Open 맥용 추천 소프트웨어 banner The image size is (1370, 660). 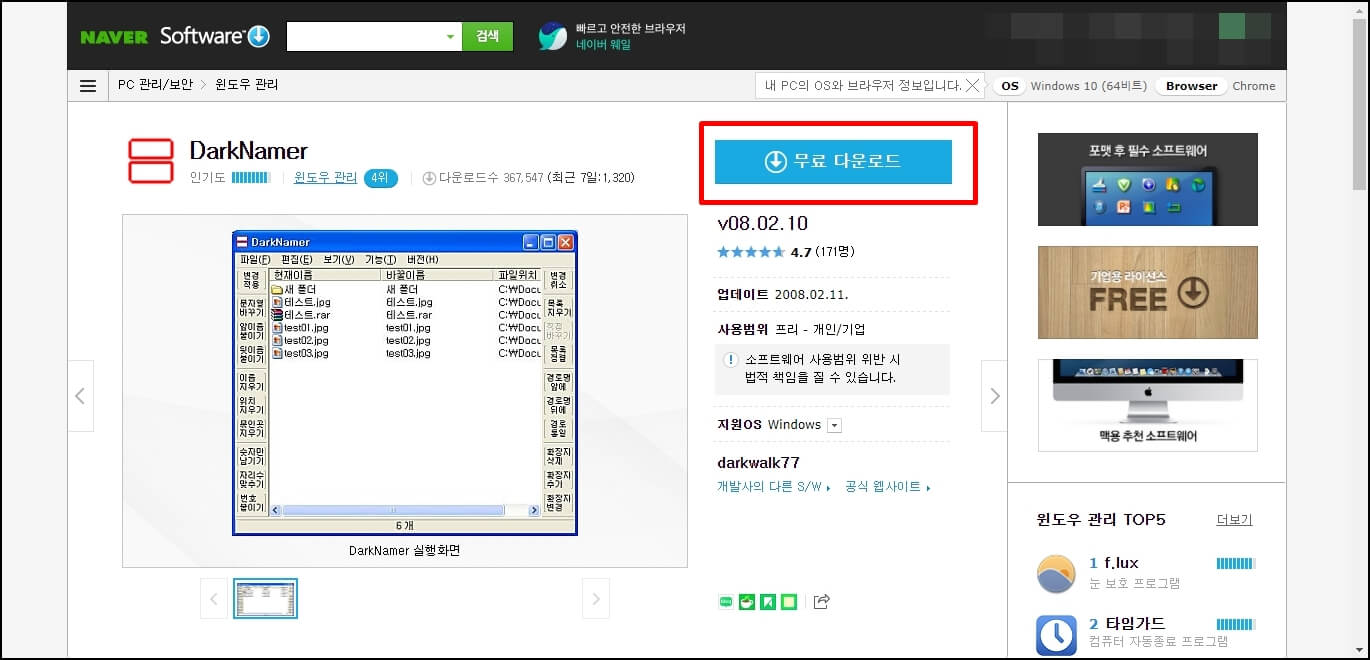pos(1147,405)
